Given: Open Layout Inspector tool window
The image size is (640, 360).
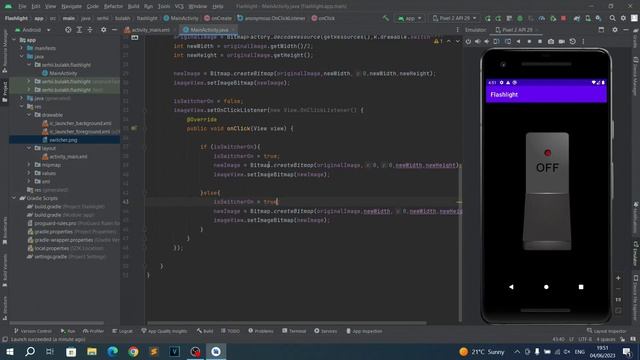Looking at the screenshot, I should [607, 331].
